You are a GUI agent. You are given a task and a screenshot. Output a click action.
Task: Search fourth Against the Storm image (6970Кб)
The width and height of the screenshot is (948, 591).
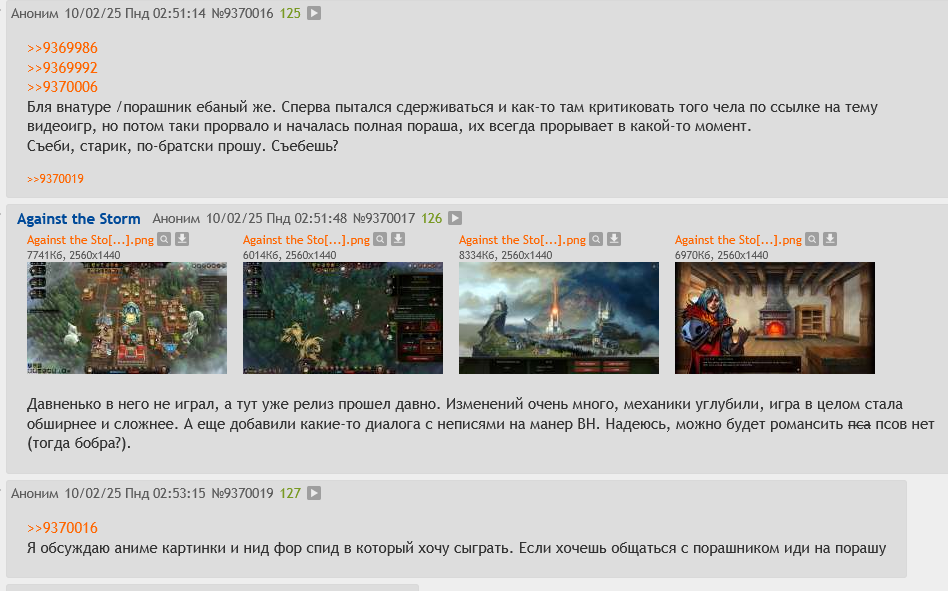(x=812, y=239)
